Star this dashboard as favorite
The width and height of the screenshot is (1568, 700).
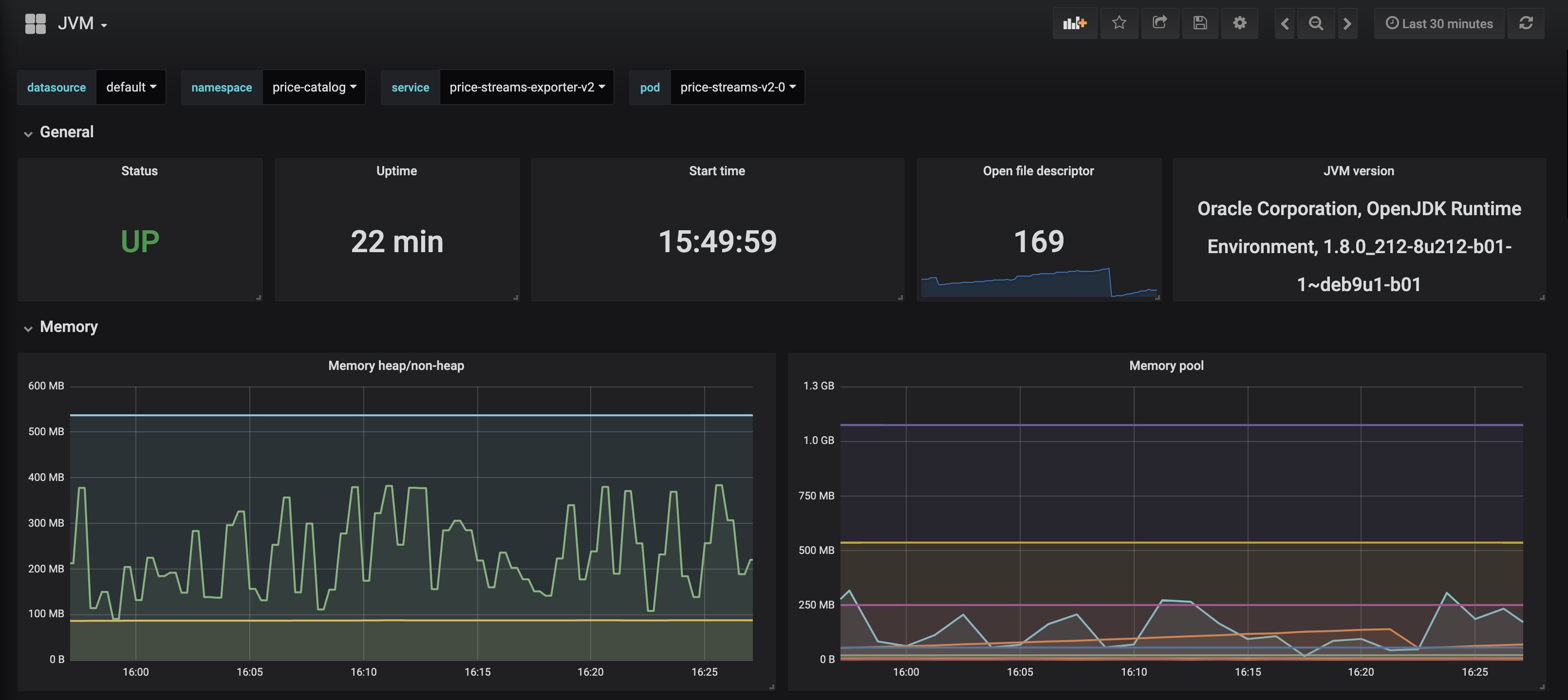pos(1119,23)
